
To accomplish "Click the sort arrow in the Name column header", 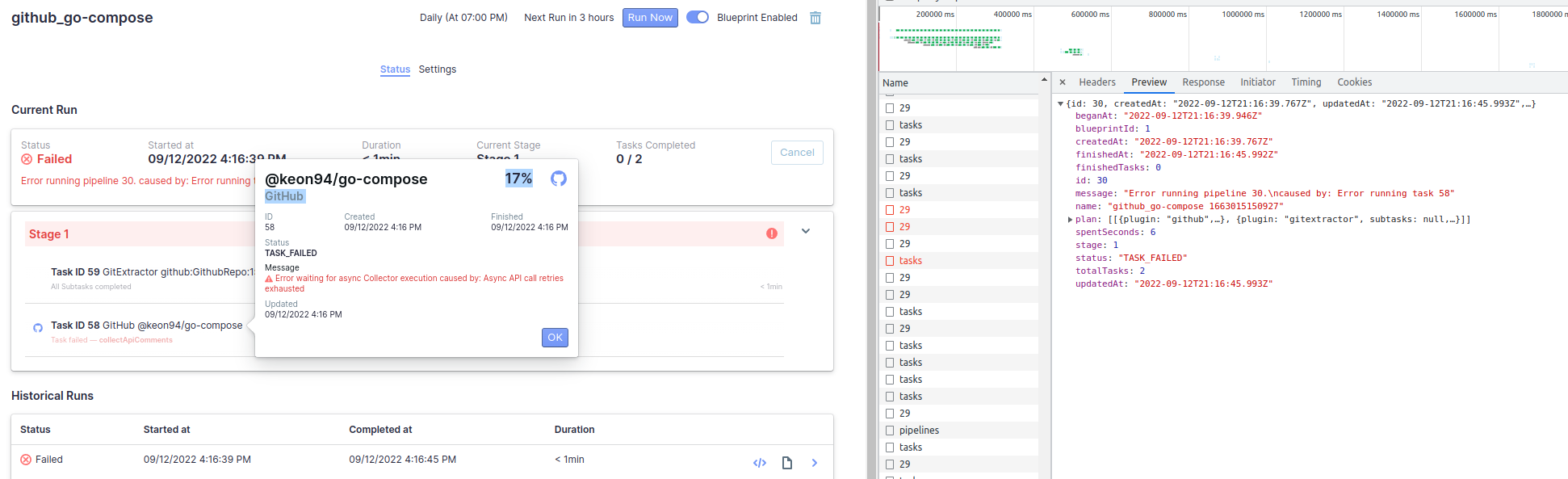I will [1044, 80].
